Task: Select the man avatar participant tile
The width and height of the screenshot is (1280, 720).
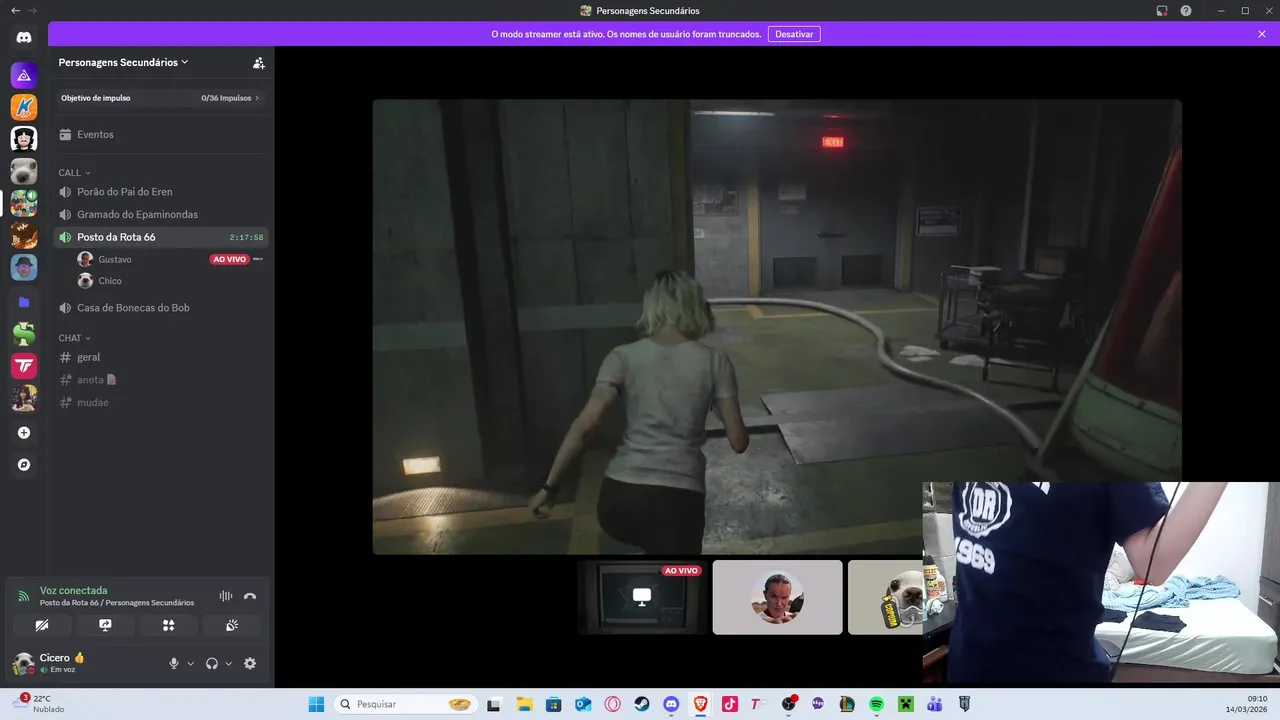Action: (778, 597)
